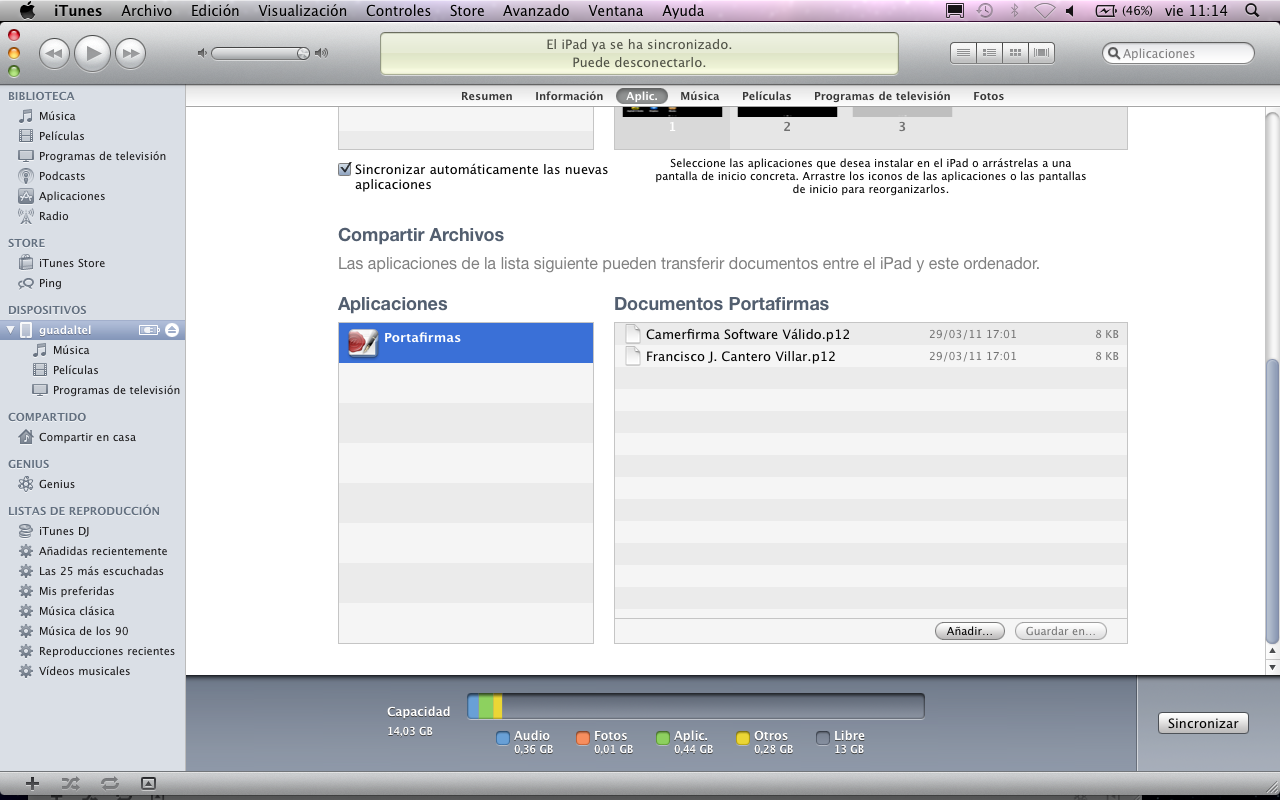Click the Añadir... button
1280x800 pixels.
969,631
